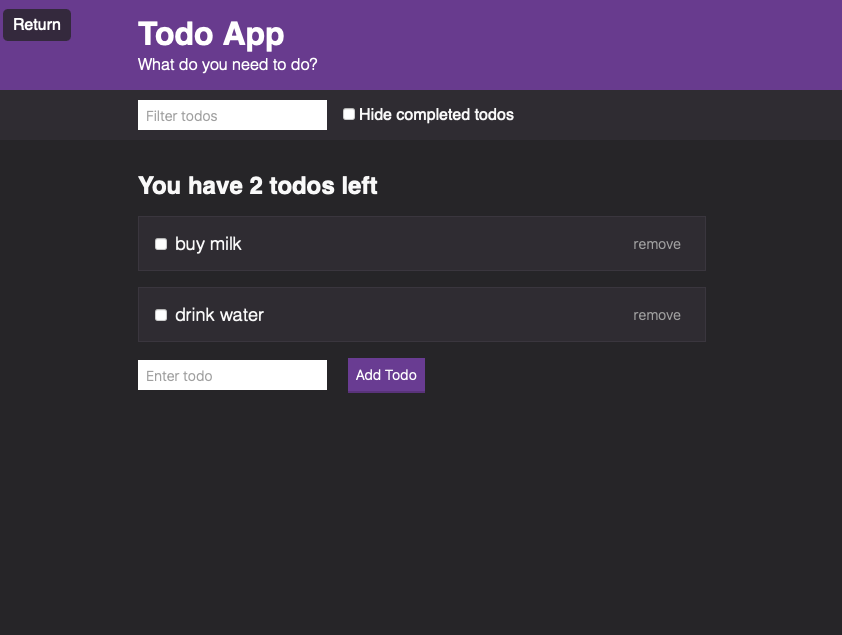The image size is (842, 635).
Task: Focus the Filter todos search field
Action: pyautogui.click(x=232, y=115)
